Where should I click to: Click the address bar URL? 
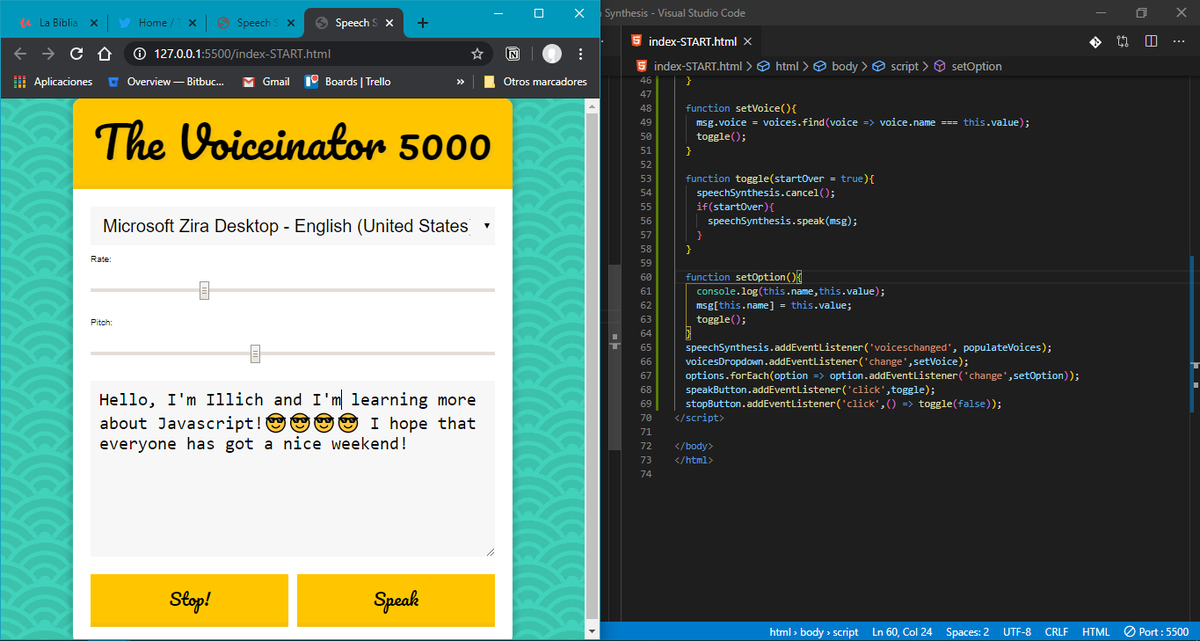coord(243,54)
